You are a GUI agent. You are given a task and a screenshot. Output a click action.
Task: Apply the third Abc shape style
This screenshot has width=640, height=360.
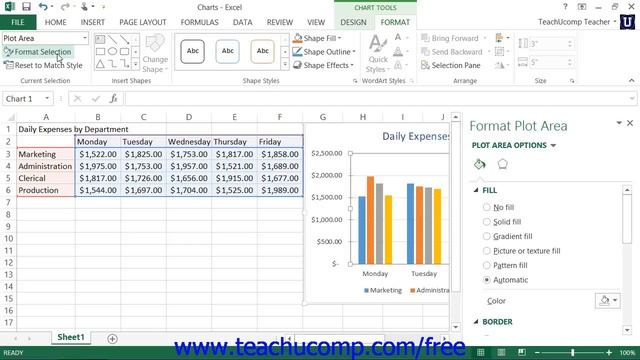(262, 51)
